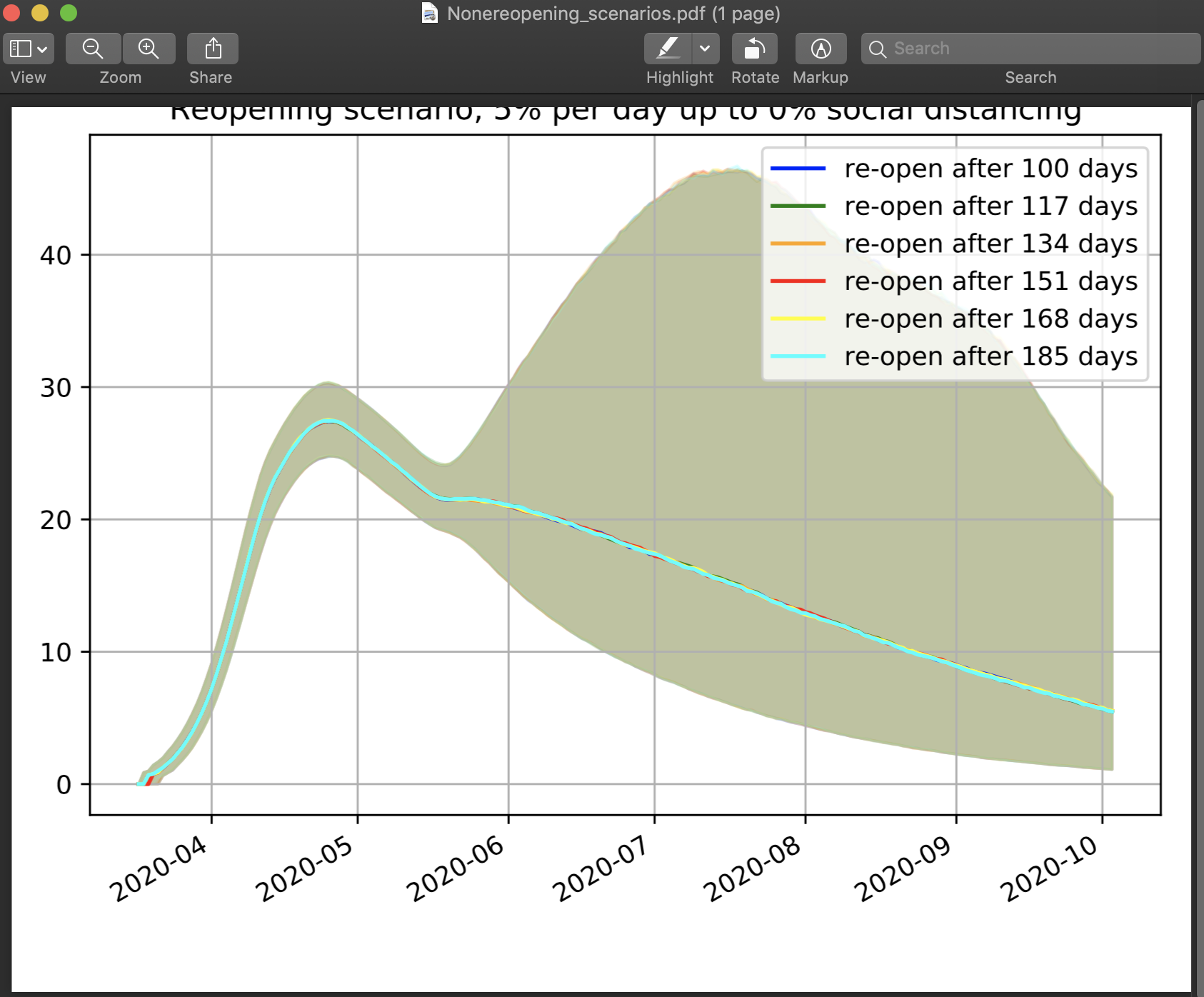Open the View options dropdown chevron
This screenshot has width=1204, height=997.
(x=42, y=48)
